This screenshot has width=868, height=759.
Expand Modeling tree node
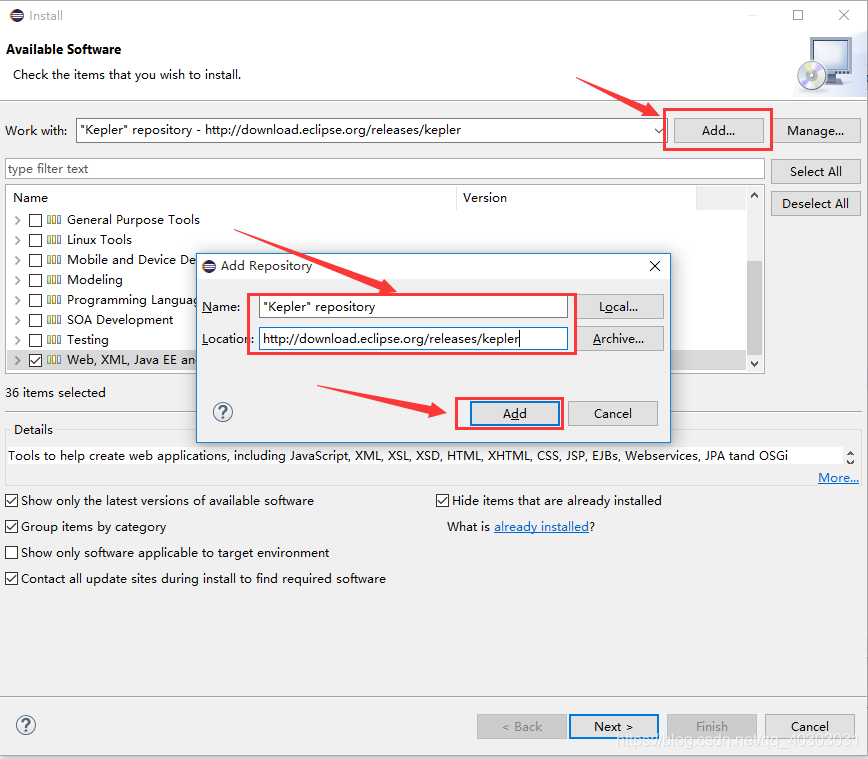pos(18,280)
